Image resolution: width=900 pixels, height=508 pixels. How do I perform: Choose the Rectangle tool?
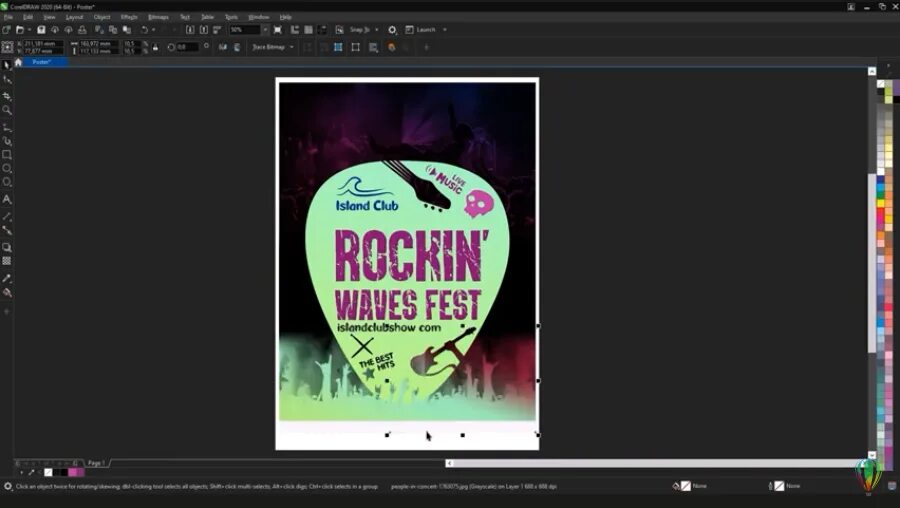(7, 154)
